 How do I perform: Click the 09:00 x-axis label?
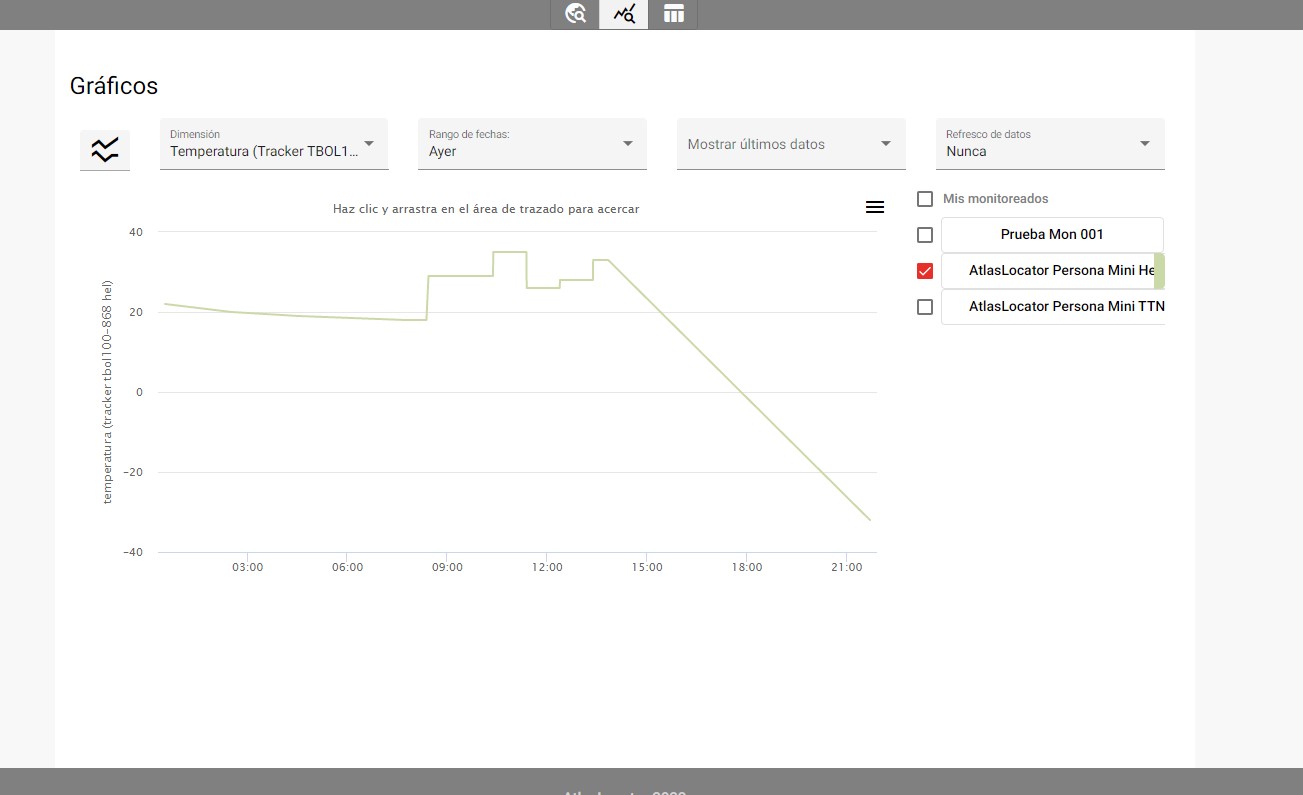tap(447, 567)
